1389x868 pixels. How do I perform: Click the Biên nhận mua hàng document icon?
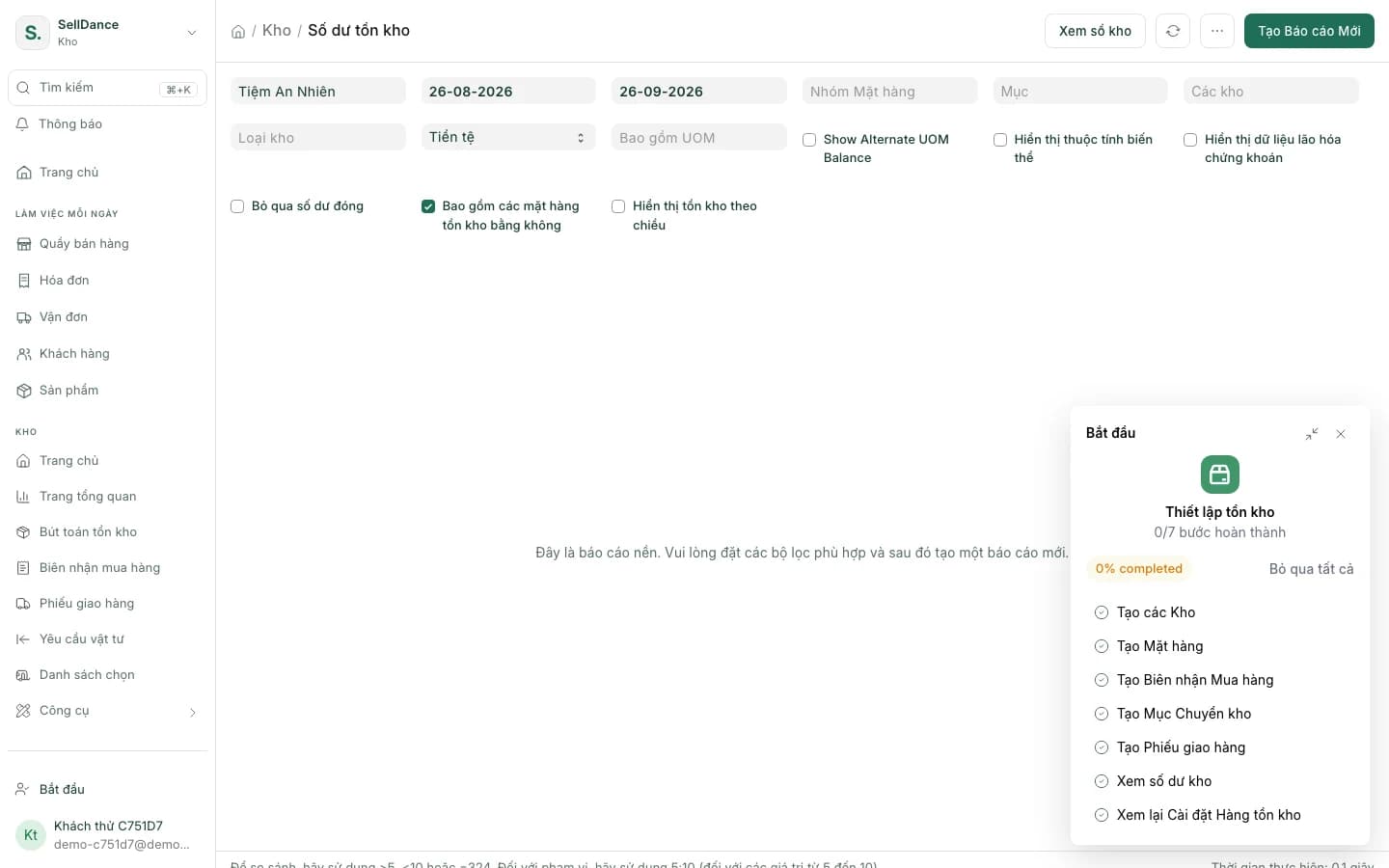point(23,568)
